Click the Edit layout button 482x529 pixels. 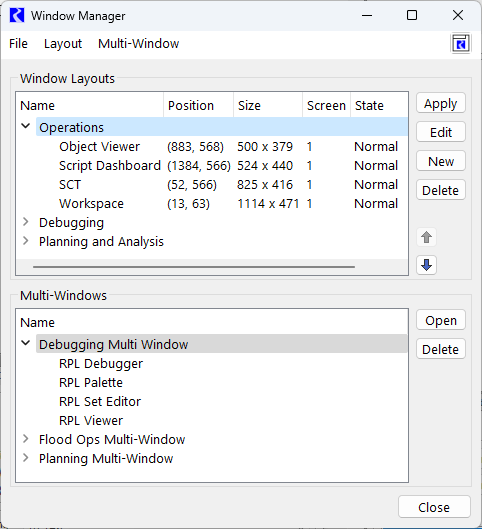(441, 132)
